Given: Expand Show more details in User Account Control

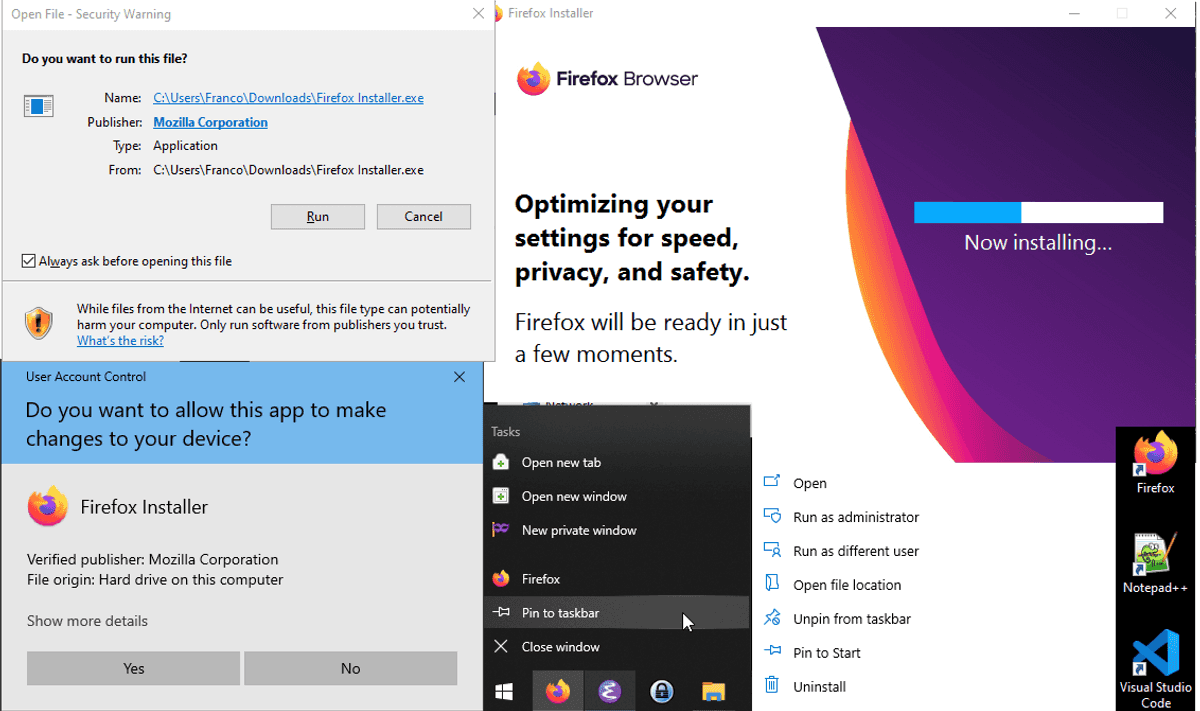Looking at the screenshot, I should pyautogui.click(x=87, y=621).
